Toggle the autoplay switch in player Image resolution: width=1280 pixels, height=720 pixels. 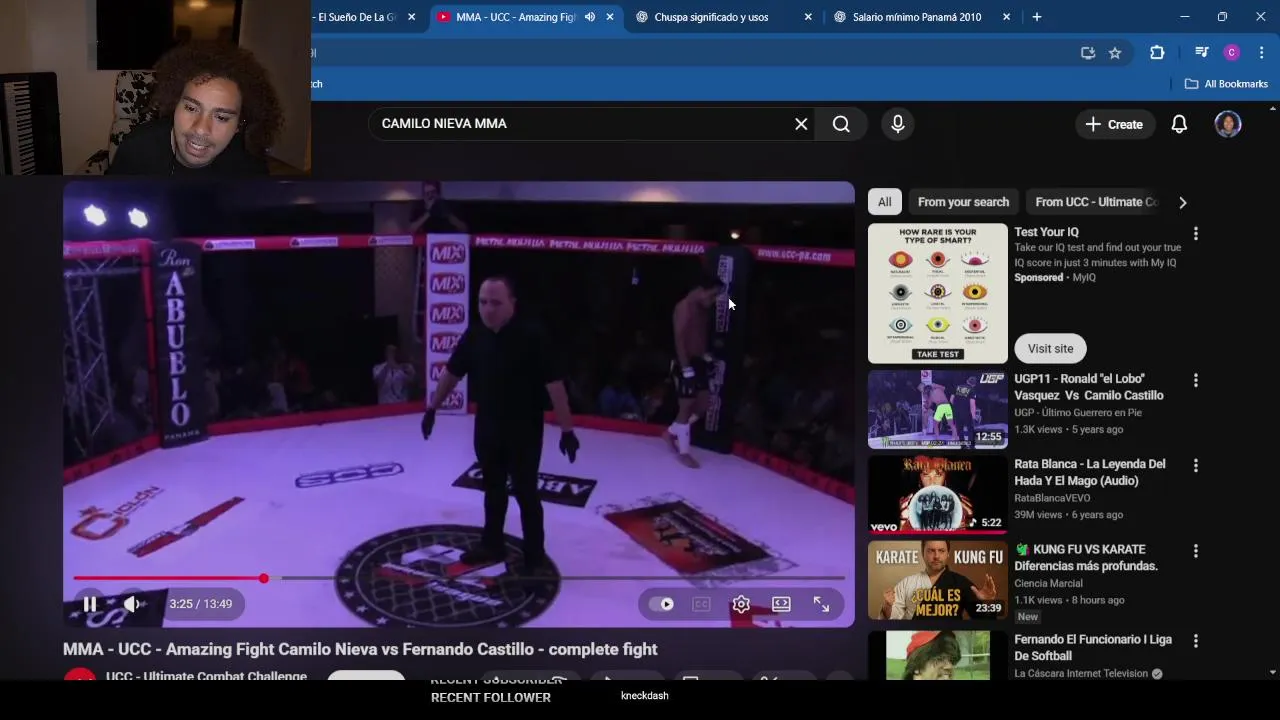[x=662, y=604]
